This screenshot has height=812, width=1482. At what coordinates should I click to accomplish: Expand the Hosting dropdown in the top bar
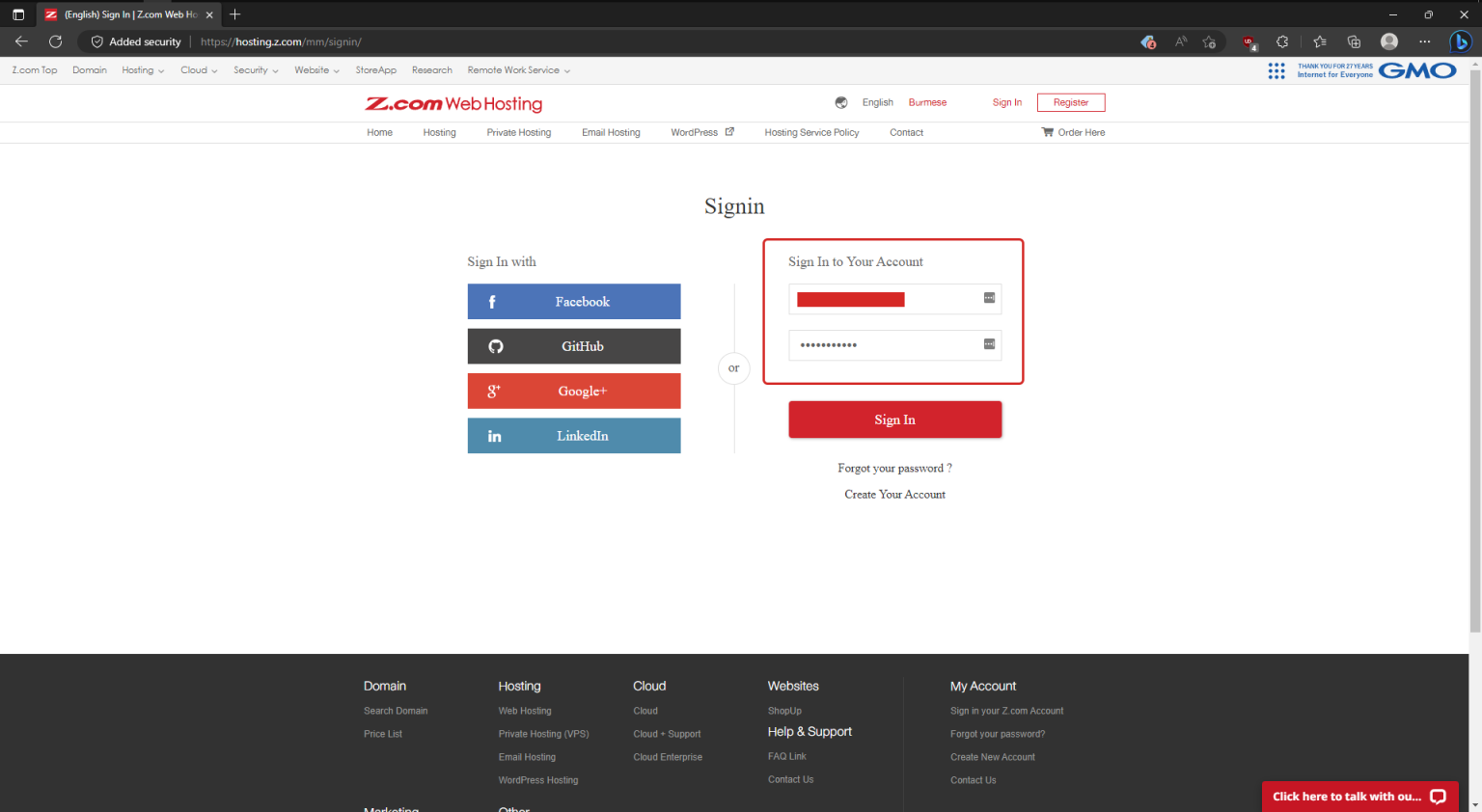click(143, 70)
